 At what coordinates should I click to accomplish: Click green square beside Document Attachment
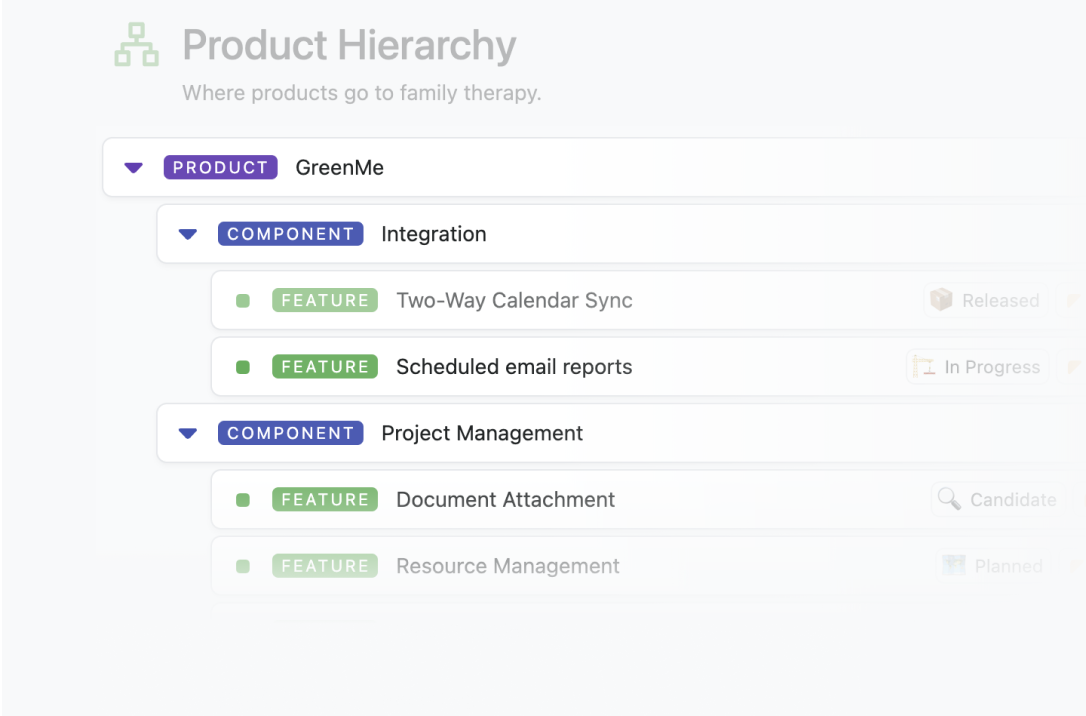tap(243, 500)
